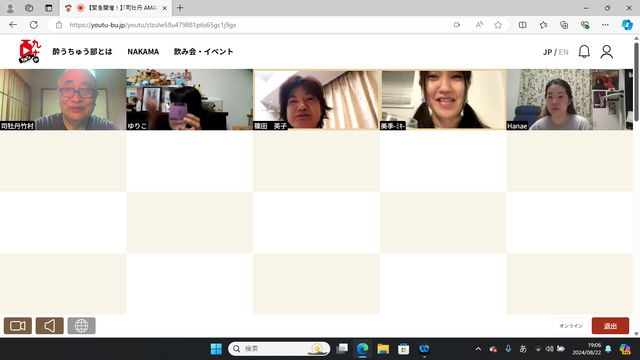Open 酔うちゅう部とは menu item
640x360 pixels.
click(82, 52)
